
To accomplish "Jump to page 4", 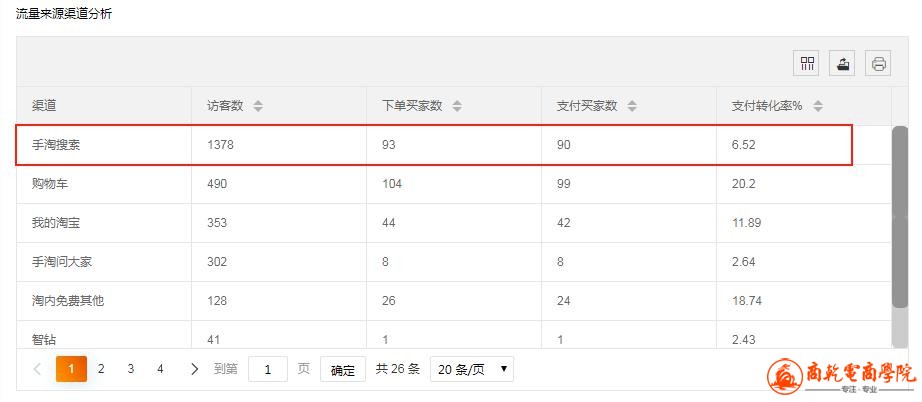I will click(160, 369).
